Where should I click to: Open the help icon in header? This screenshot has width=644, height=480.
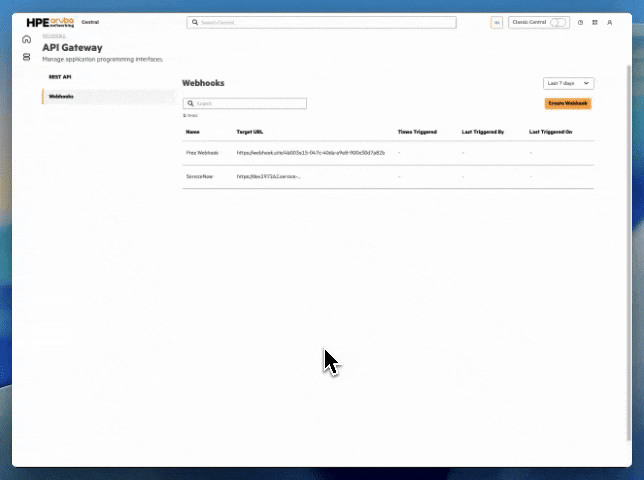click(x=580, y=23)
